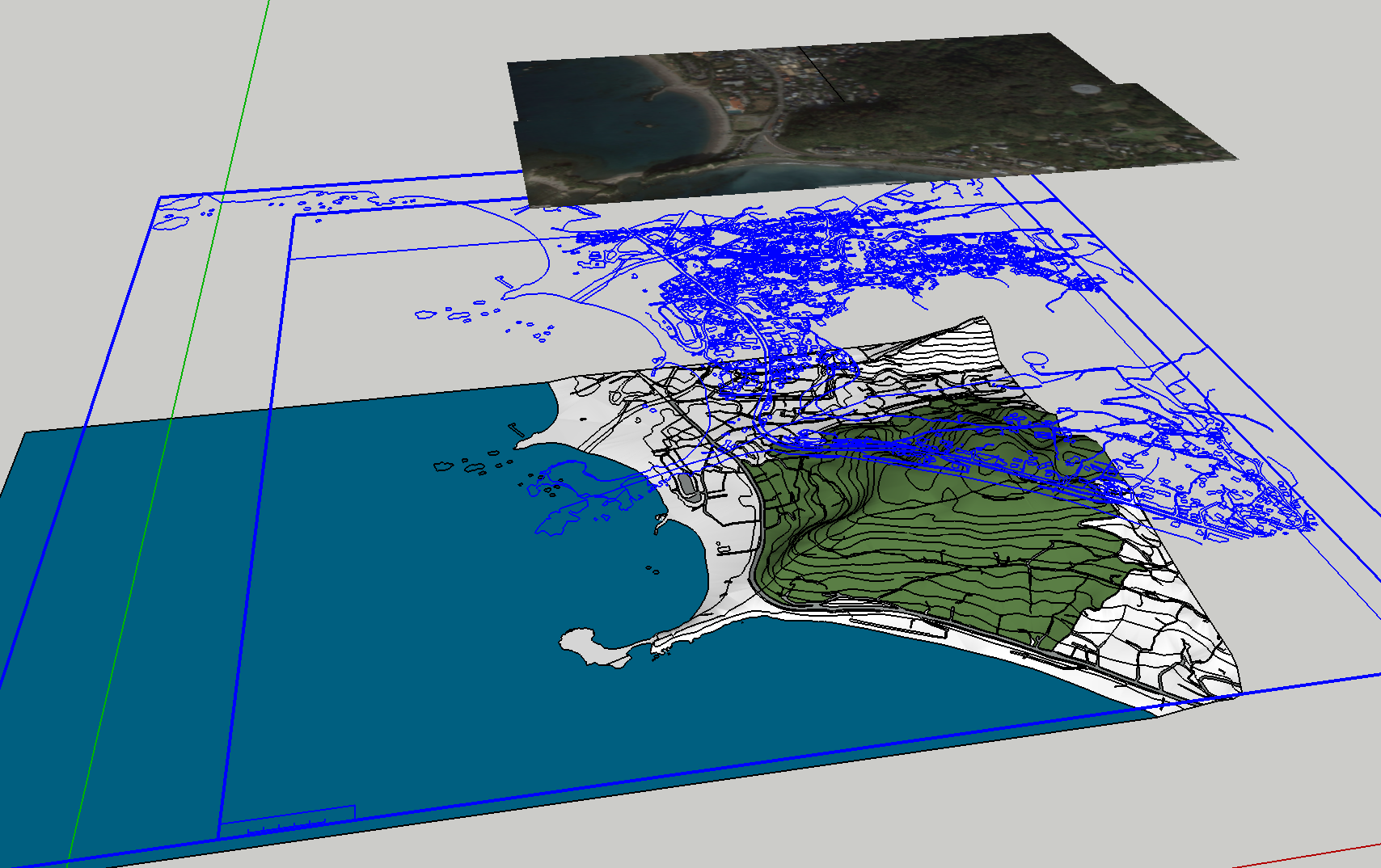Click the small pier on the northern headland
1381x868 pixels.
[x=516, y=430]
